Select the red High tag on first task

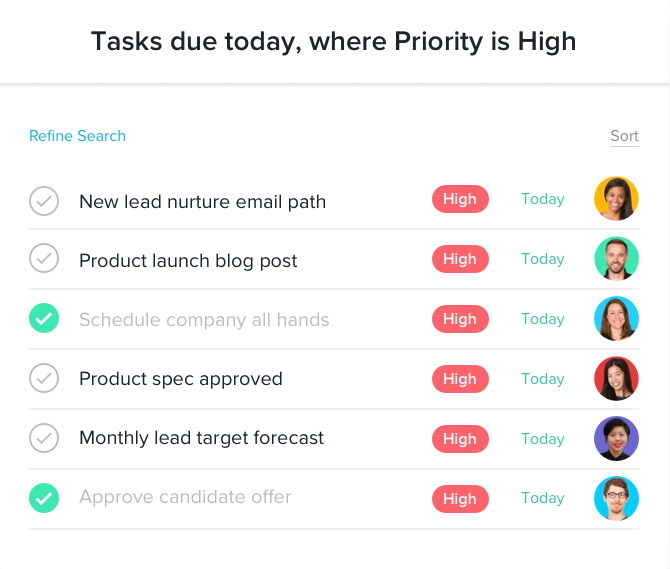(x=460, y=199)
